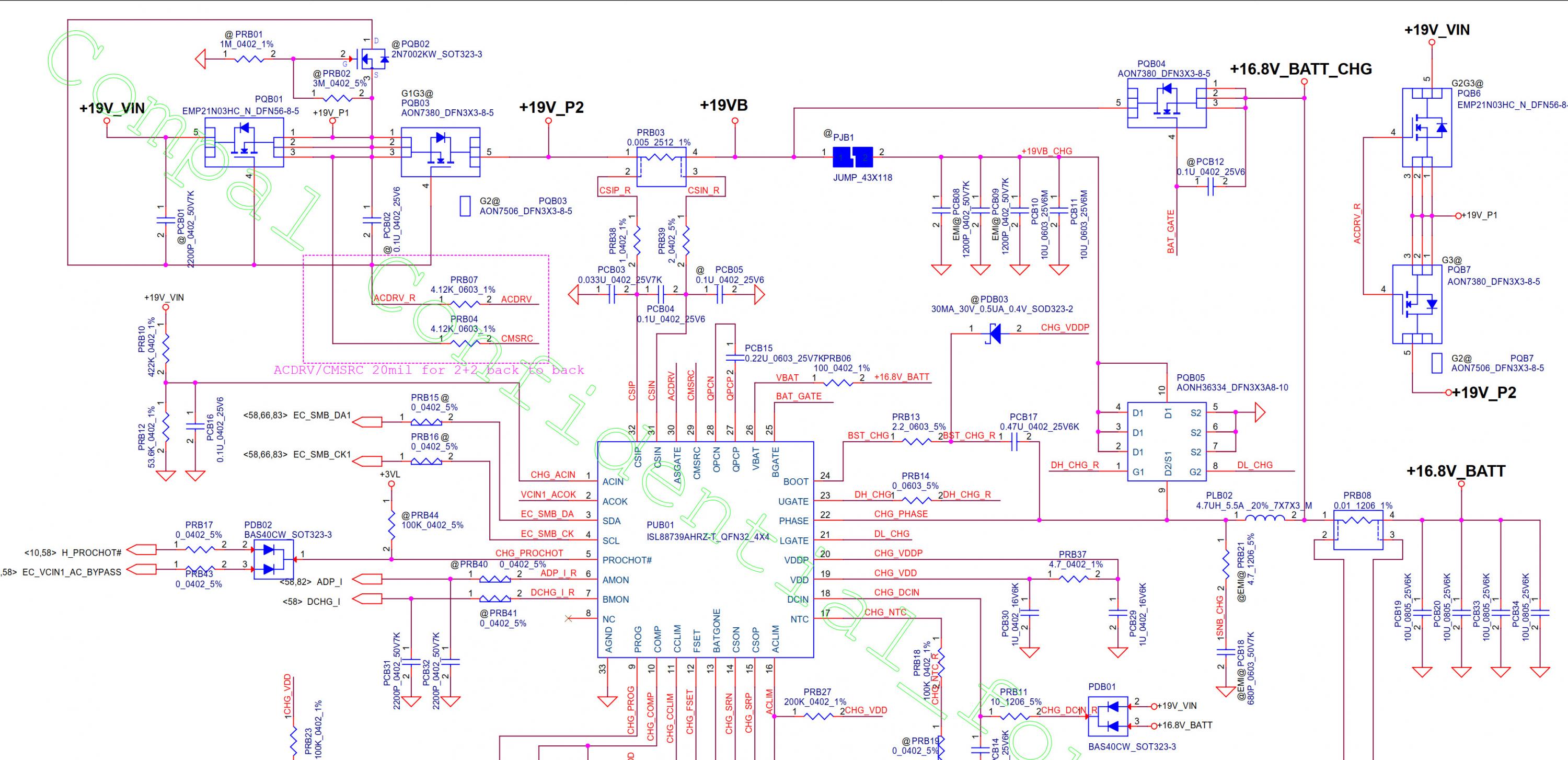Image resolution: width=1568 pixels, height=760 pixels.
Task: Click the magenta ACDRV/CMSRC 20mil note text
Action: [x=429, y=370]
